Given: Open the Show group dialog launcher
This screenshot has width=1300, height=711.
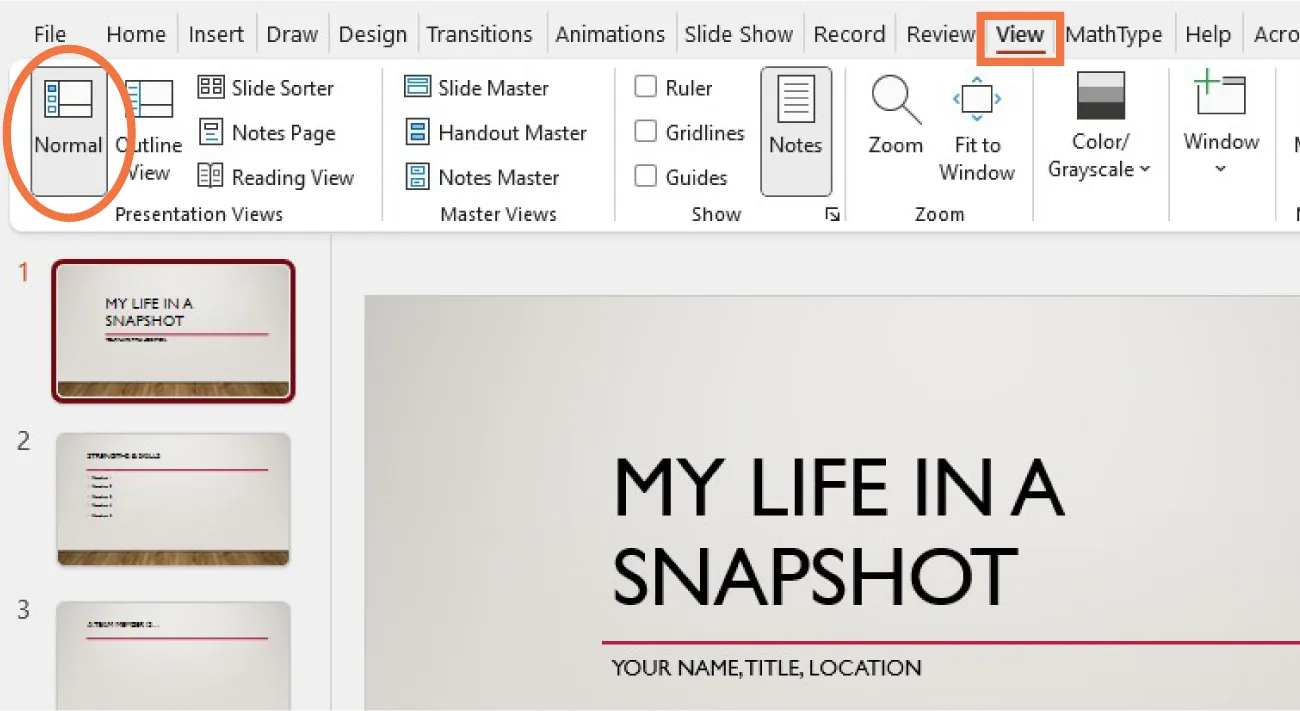Looking at the screenshot, I should [x=833, y=213].
